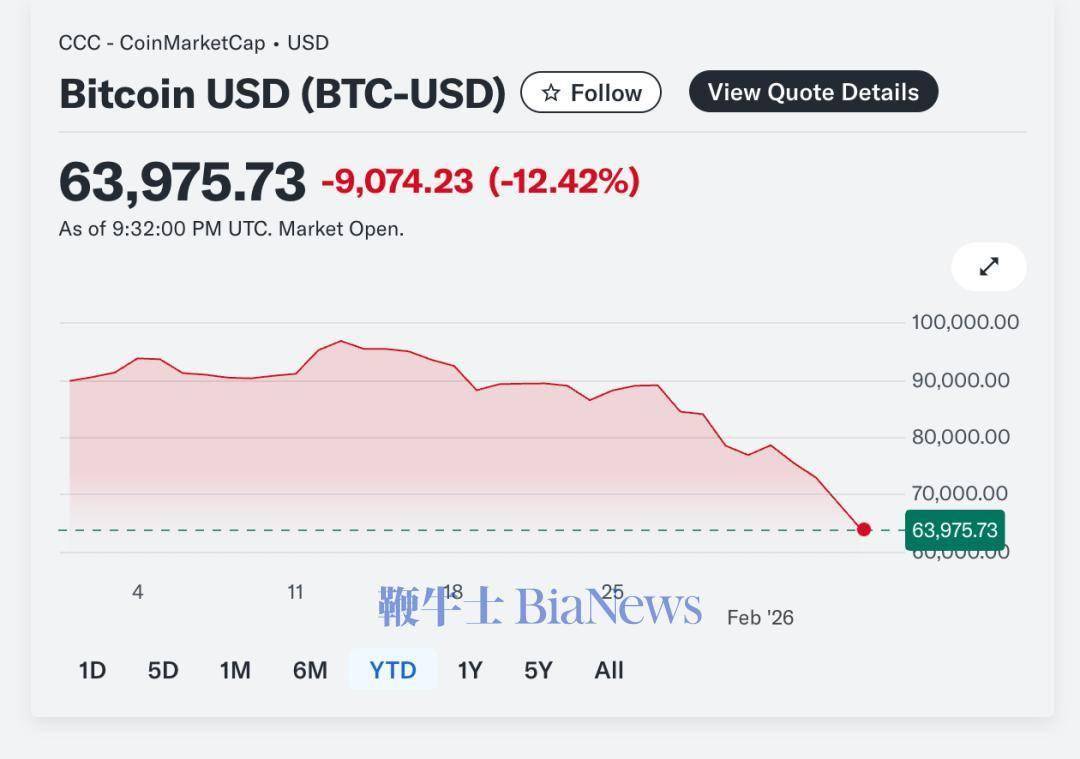Click CCC - CoinMarketCap source text

pyautogui.click(x=162, y=43)
